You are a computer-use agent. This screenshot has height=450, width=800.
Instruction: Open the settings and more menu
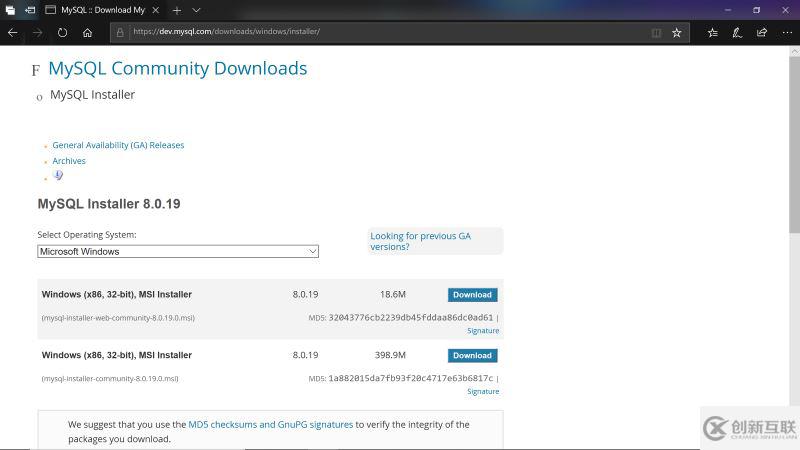coord(787,33)
